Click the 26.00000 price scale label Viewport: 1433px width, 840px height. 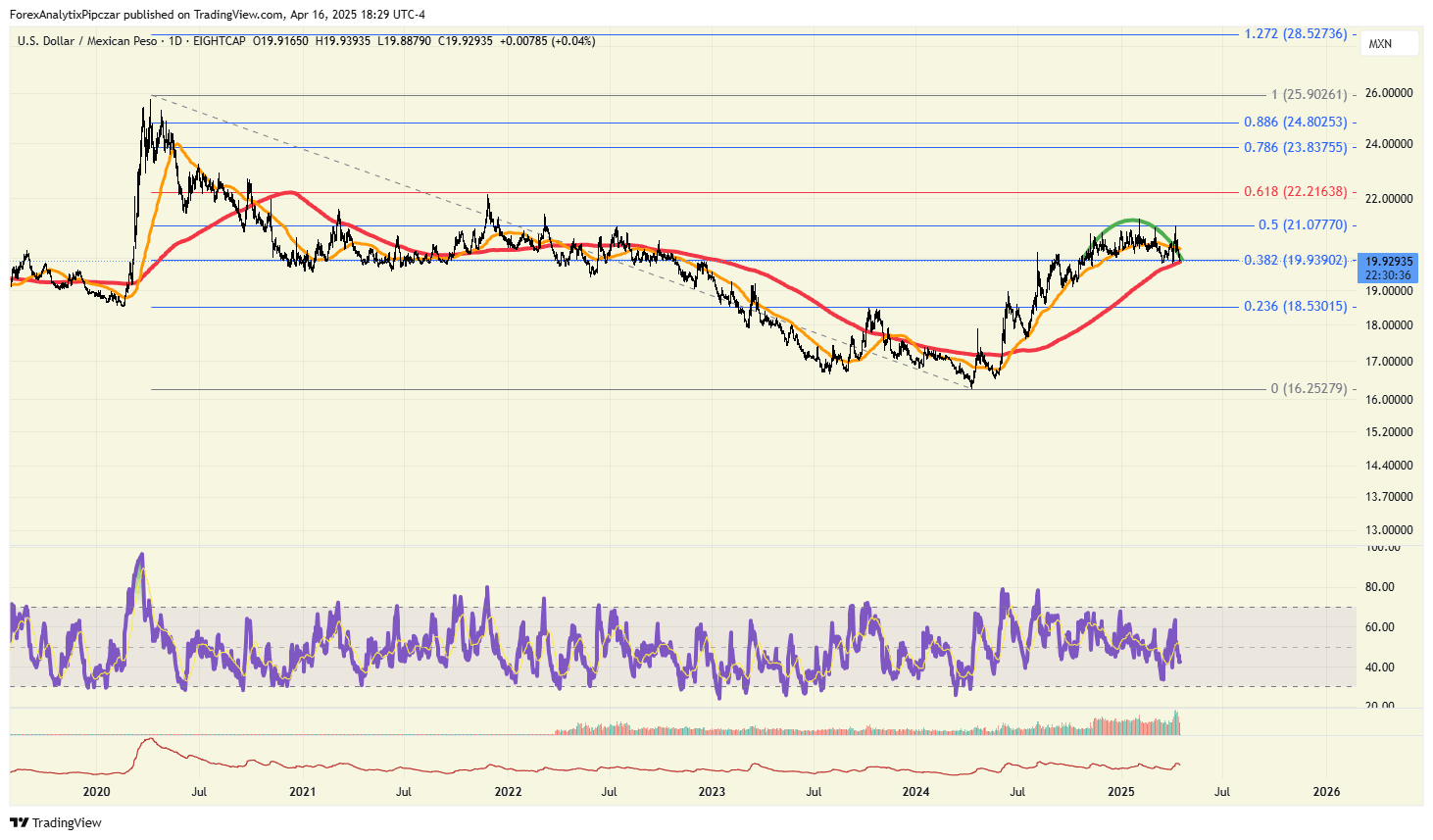point(1389,93)
